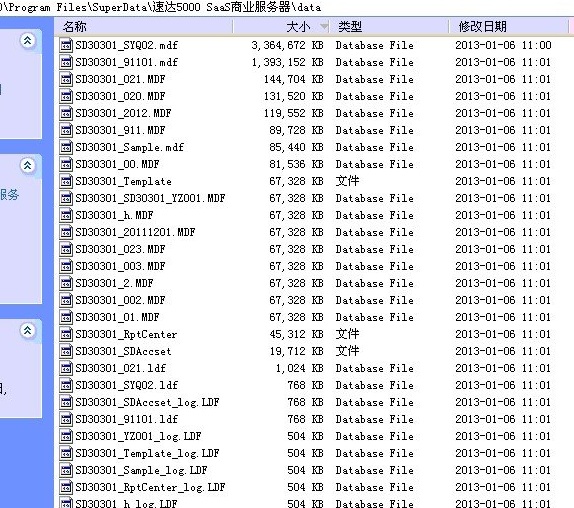
Task: Click the address bar path text
Action: coord(160,7)
